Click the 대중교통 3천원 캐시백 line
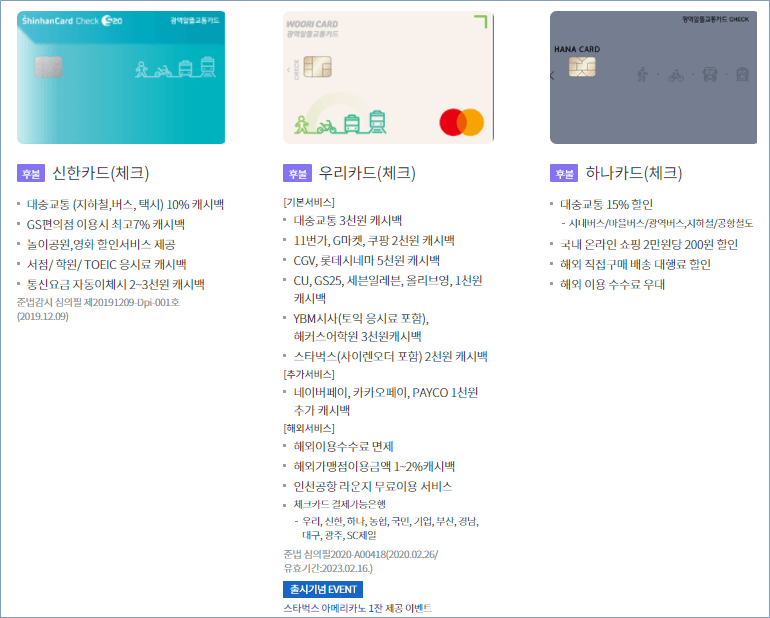This screenshot has height=618, width=770. coord(348,221)
